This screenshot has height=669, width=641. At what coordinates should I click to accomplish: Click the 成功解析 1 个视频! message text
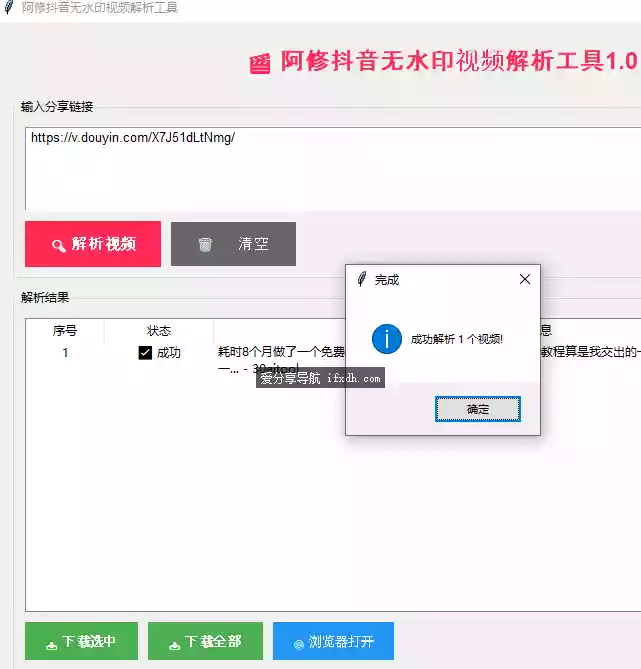457,339
